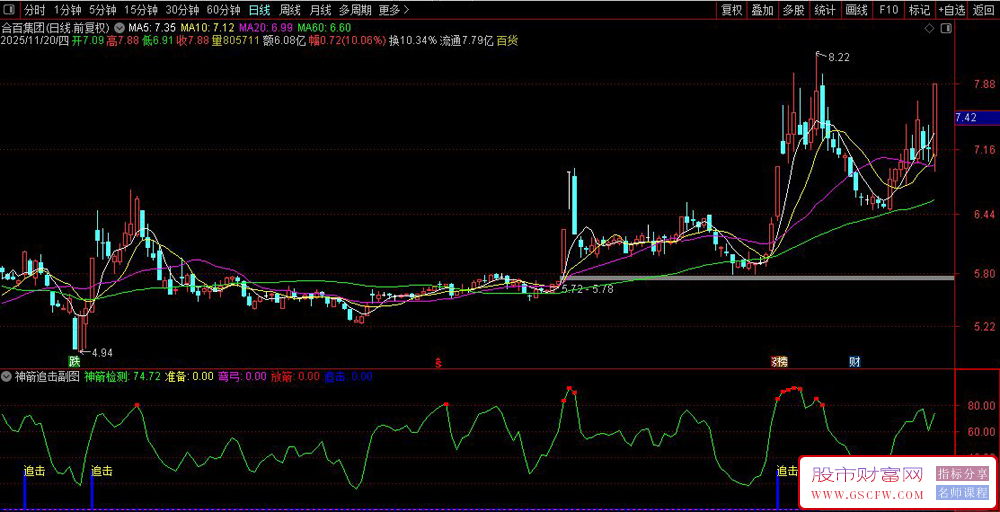Image resolution: width=1000 pixels, height=512 pixels.
Task: Switch to the 周线 weekly period tab
Action: click(290, 10)
